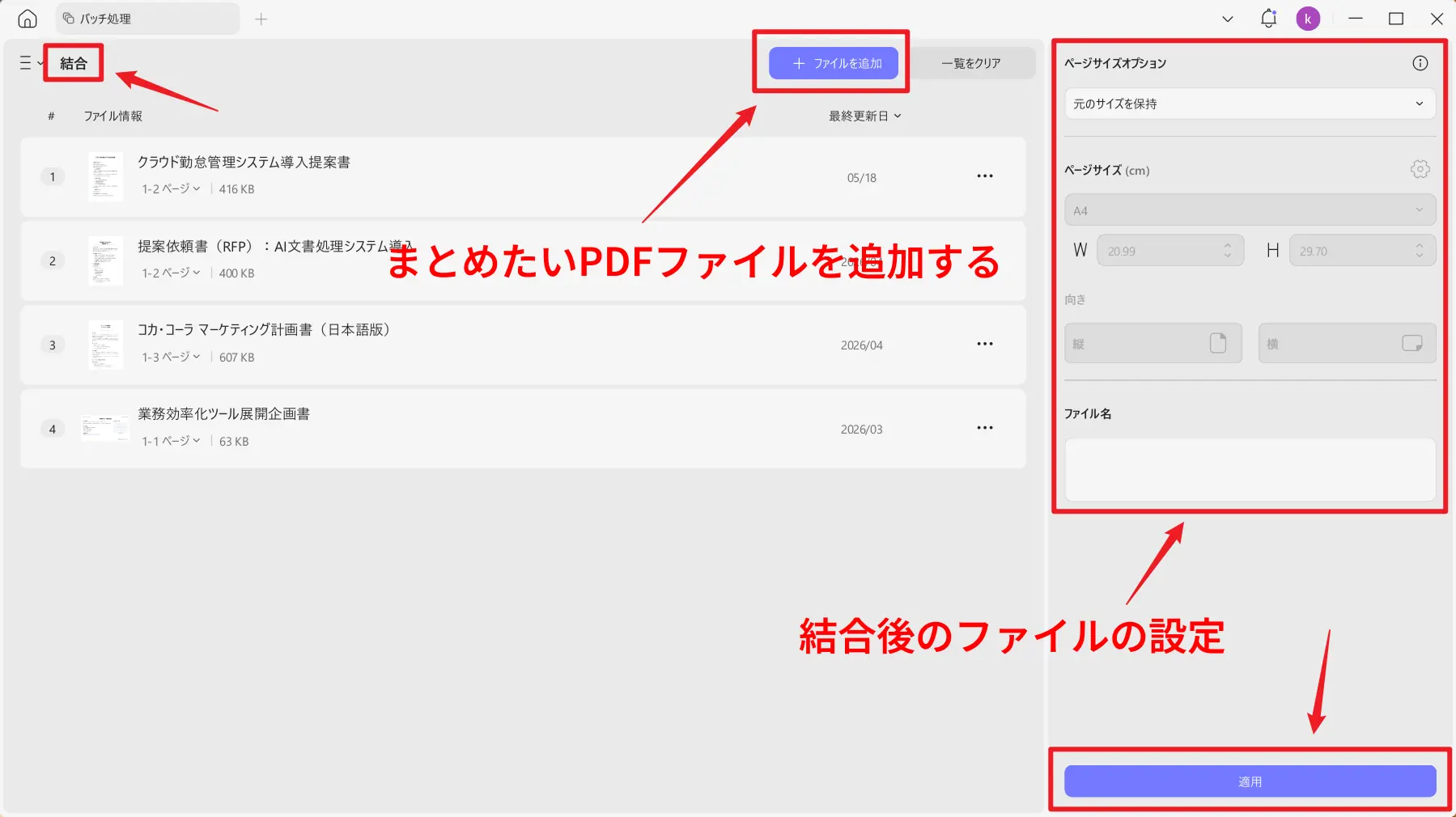
Task: Click date 05/18 in row one
Action: pos(861,178)
